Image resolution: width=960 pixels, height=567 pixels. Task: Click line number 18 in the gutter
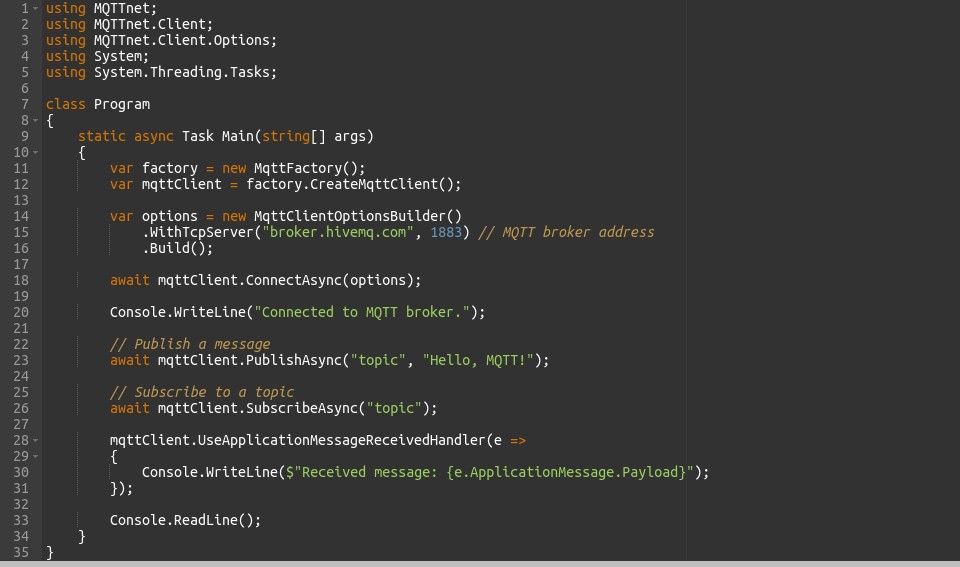pyautogui.click(x=21, y=280)
